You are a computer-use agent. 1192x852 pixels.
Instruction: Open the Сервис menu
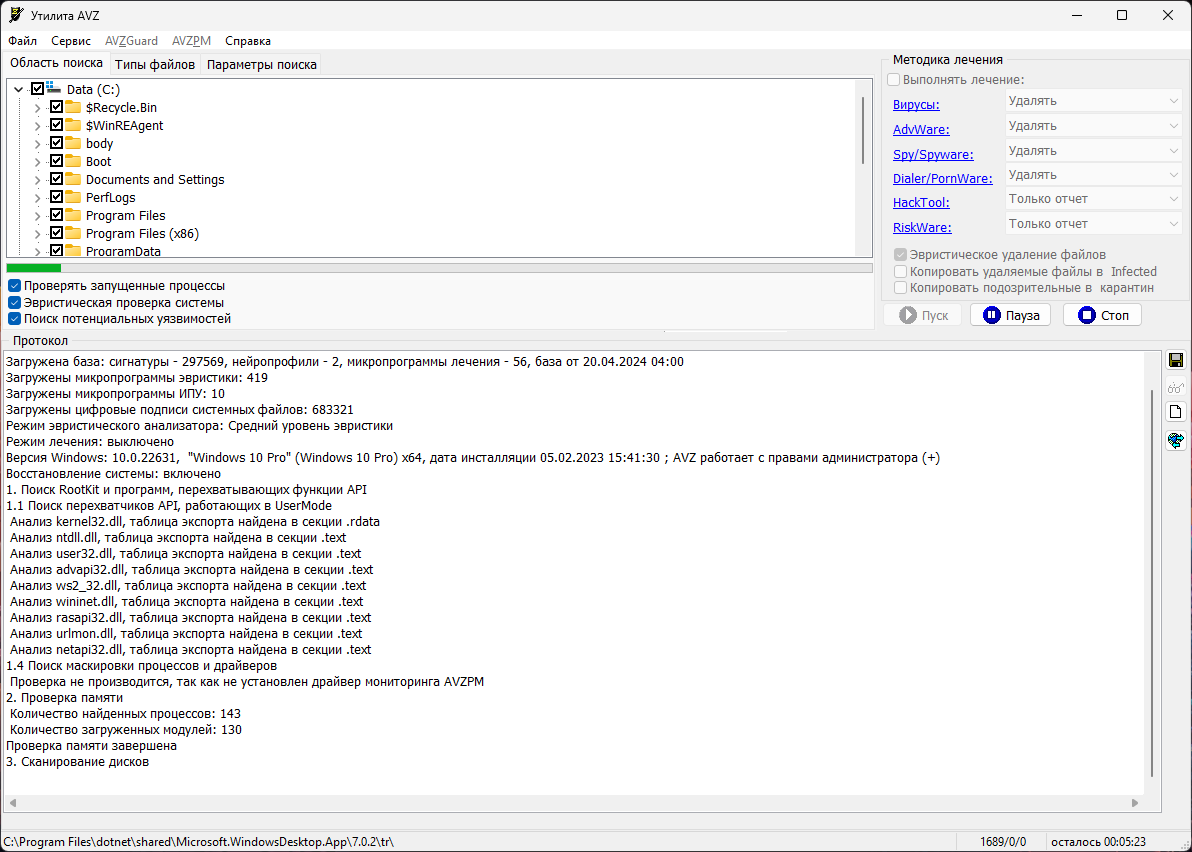pos(71,41)
